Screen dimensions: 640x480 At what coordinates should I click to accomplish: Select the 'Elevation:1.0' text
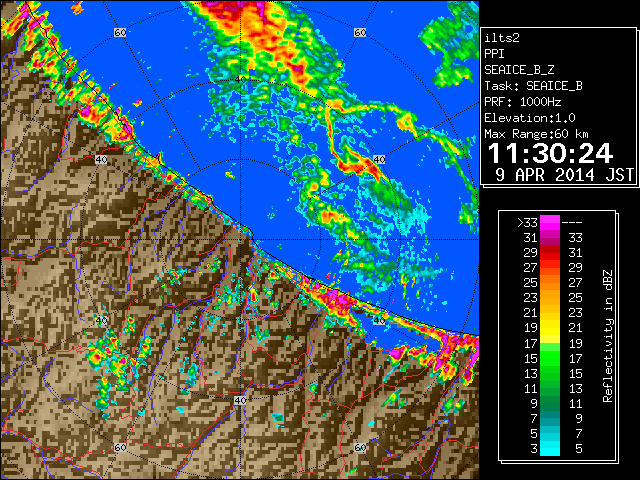pyautogui.click(x=530, y=118)
